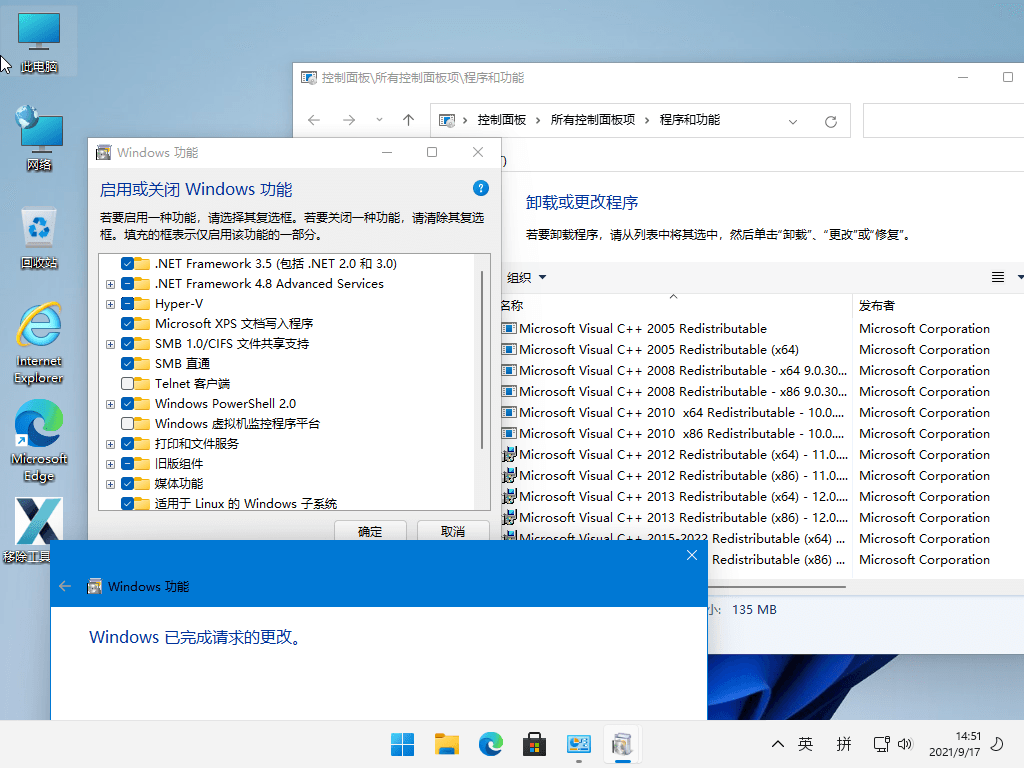The image size is (1024, 768).
Task: Click the 取消 button
Action: click(x=453, y=531)
